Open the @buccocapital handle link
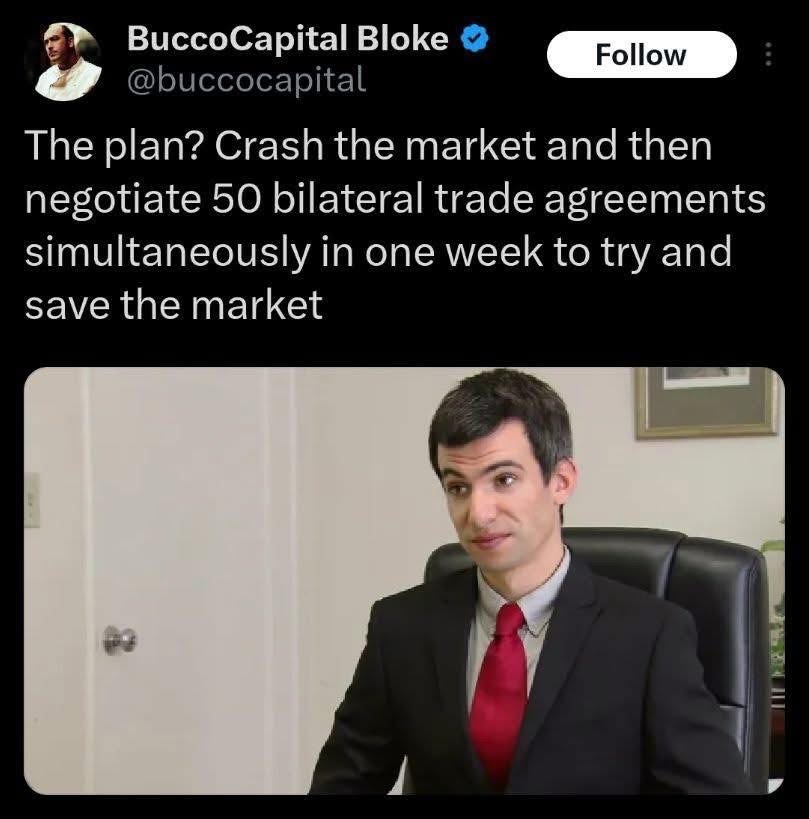 [247, 80]
